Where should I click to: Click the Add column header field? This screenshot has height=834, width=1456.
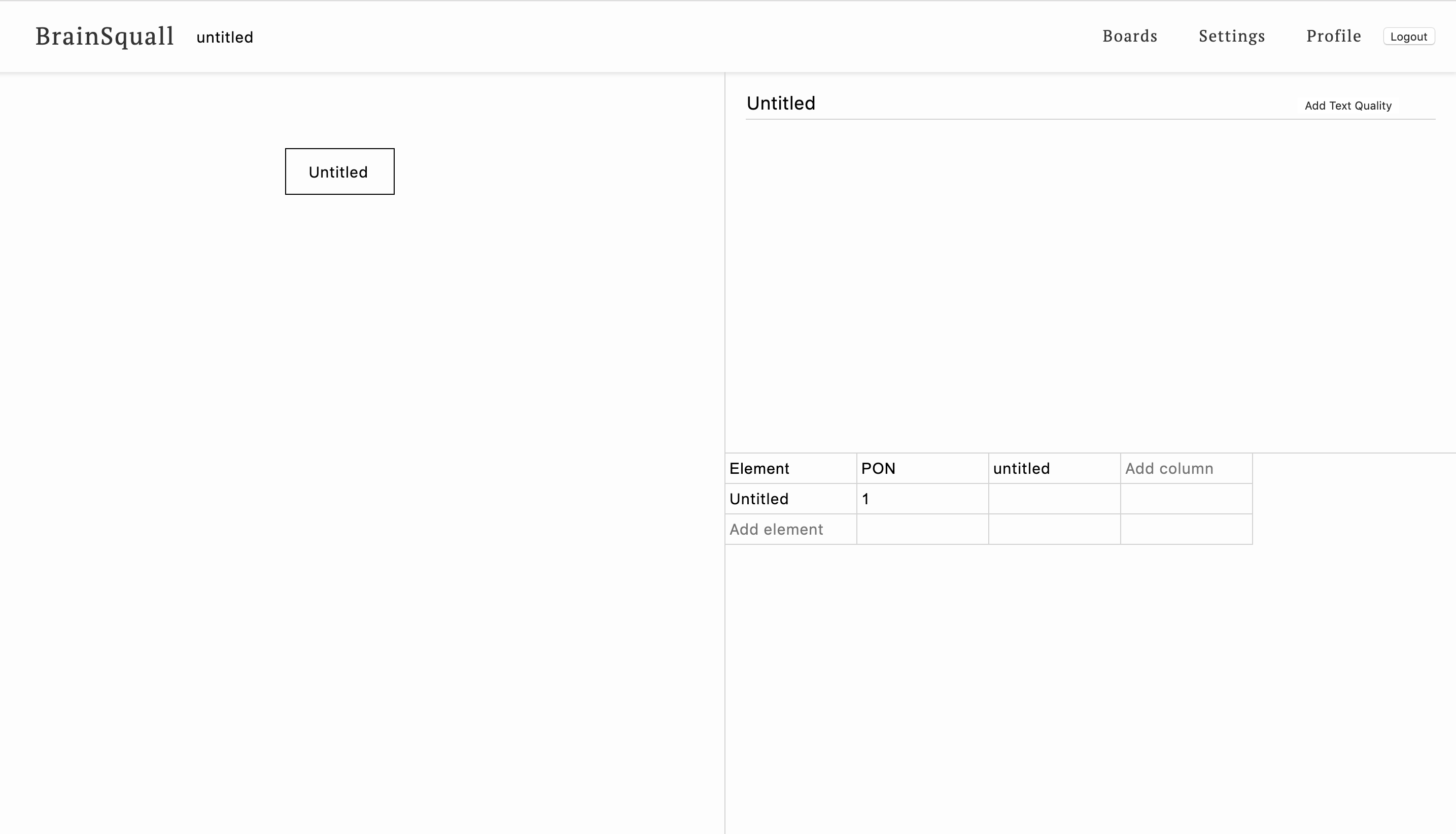[x=1186, y=469]
